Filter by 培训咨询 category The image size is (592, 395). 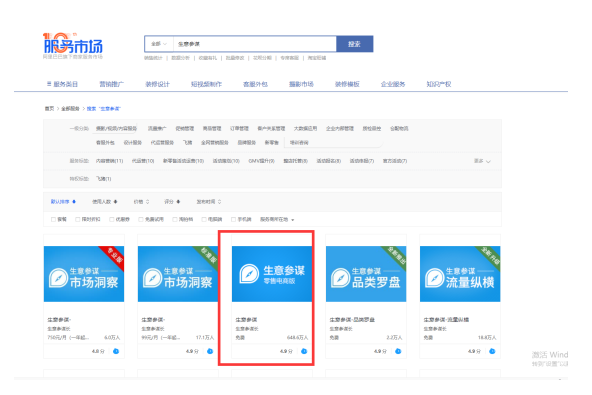coord(299,142)
